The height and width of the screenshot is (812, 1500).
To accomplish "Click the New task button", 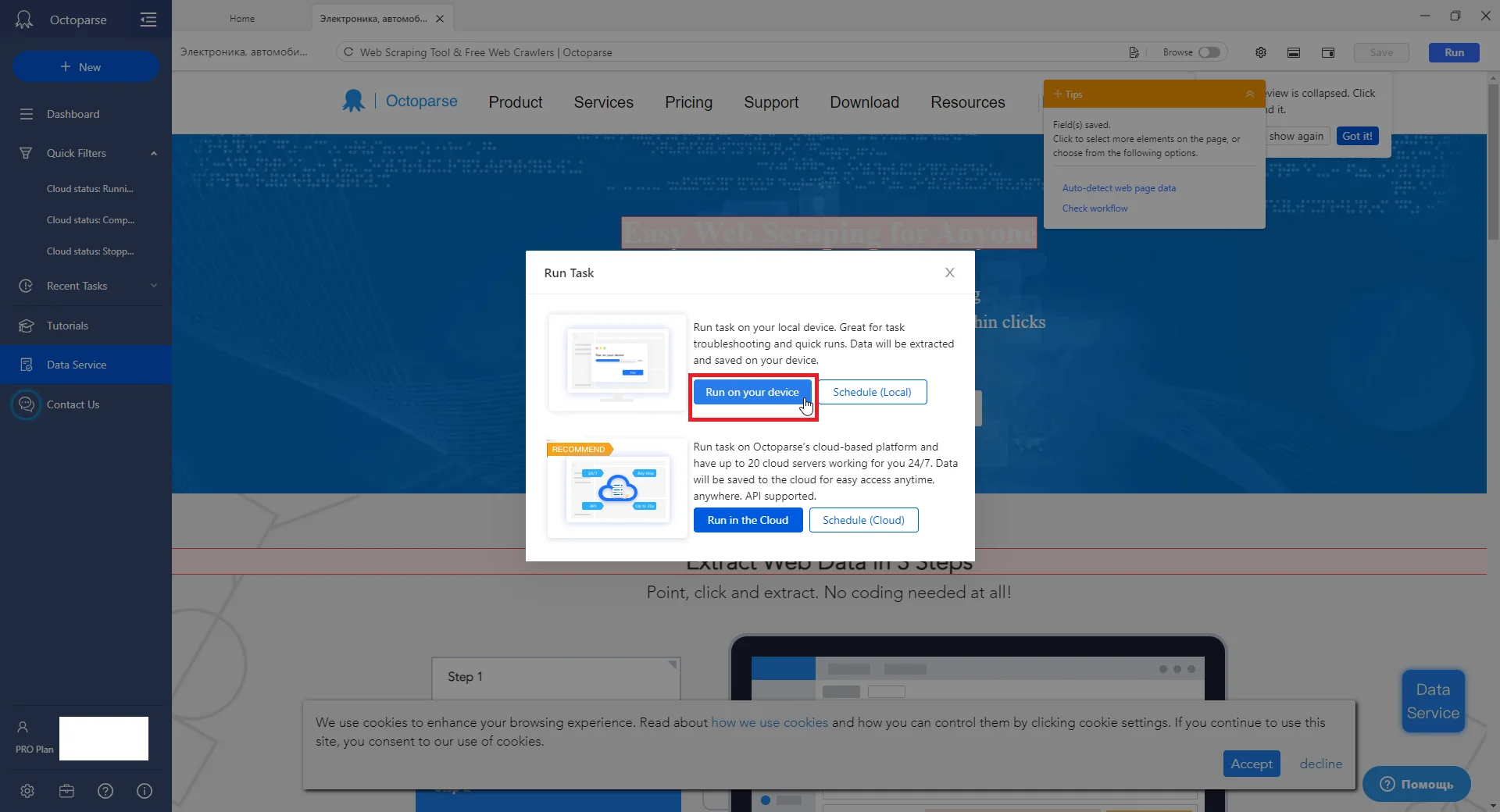I will tap(86, 67).
